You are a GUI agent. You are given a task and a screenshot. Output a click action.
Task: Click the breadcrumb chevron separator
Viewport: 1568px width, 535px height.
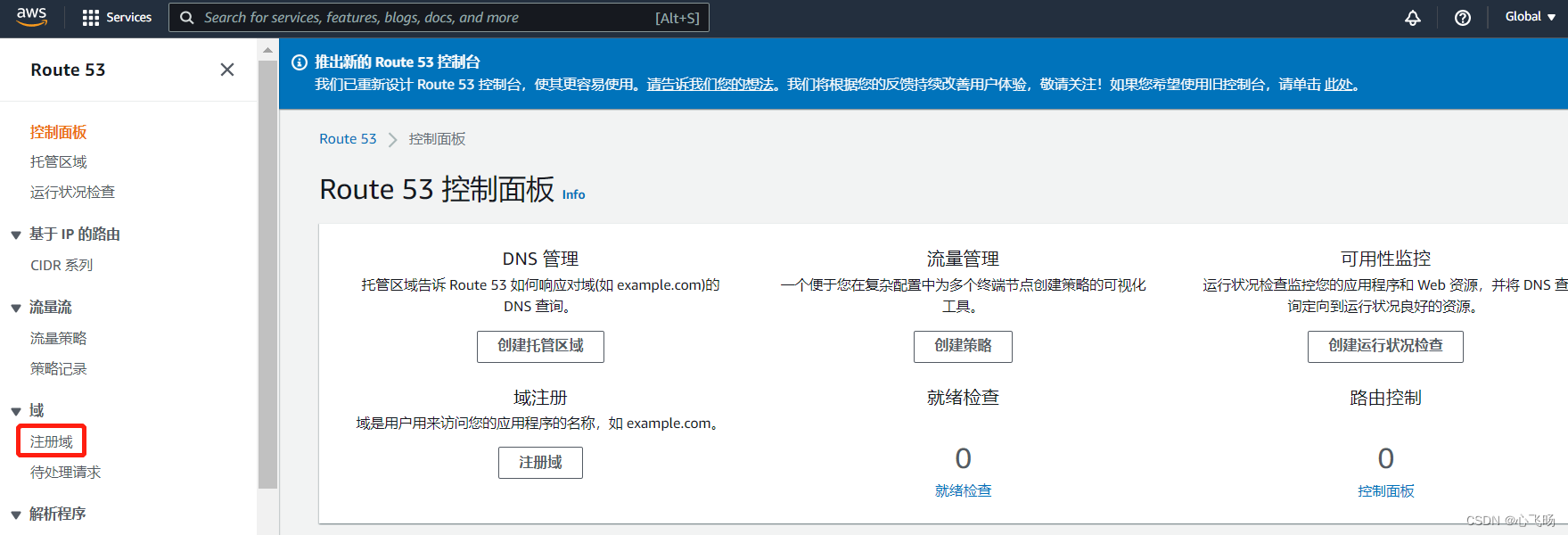392,140
